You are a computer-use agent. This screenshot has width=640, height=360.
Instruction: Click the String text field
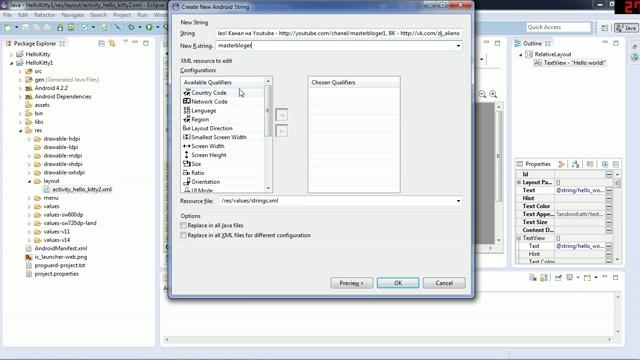tap(339, 33)
